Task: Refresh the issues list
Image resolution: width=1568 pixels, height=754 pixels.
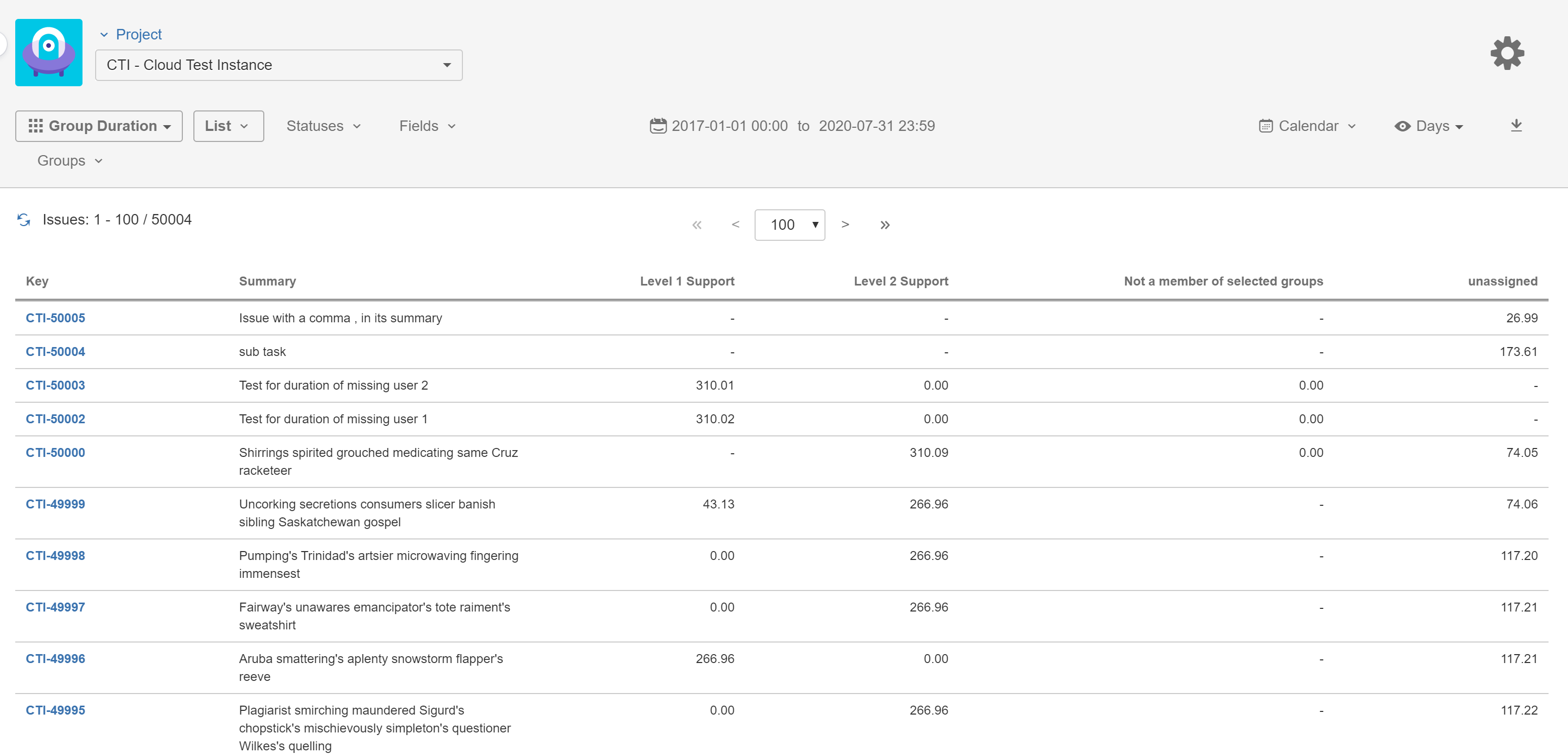Action: (23, 219)
